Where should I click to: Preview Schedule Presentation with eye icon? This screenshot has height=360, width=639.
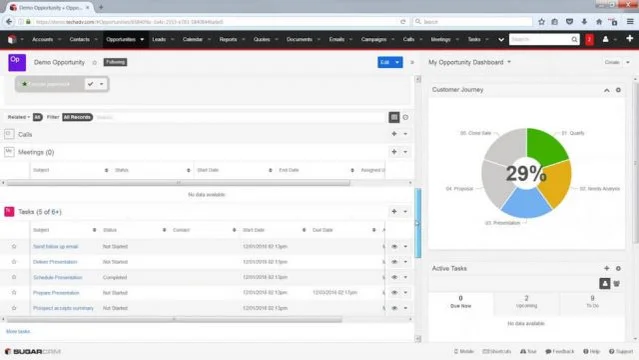[394, 277]
